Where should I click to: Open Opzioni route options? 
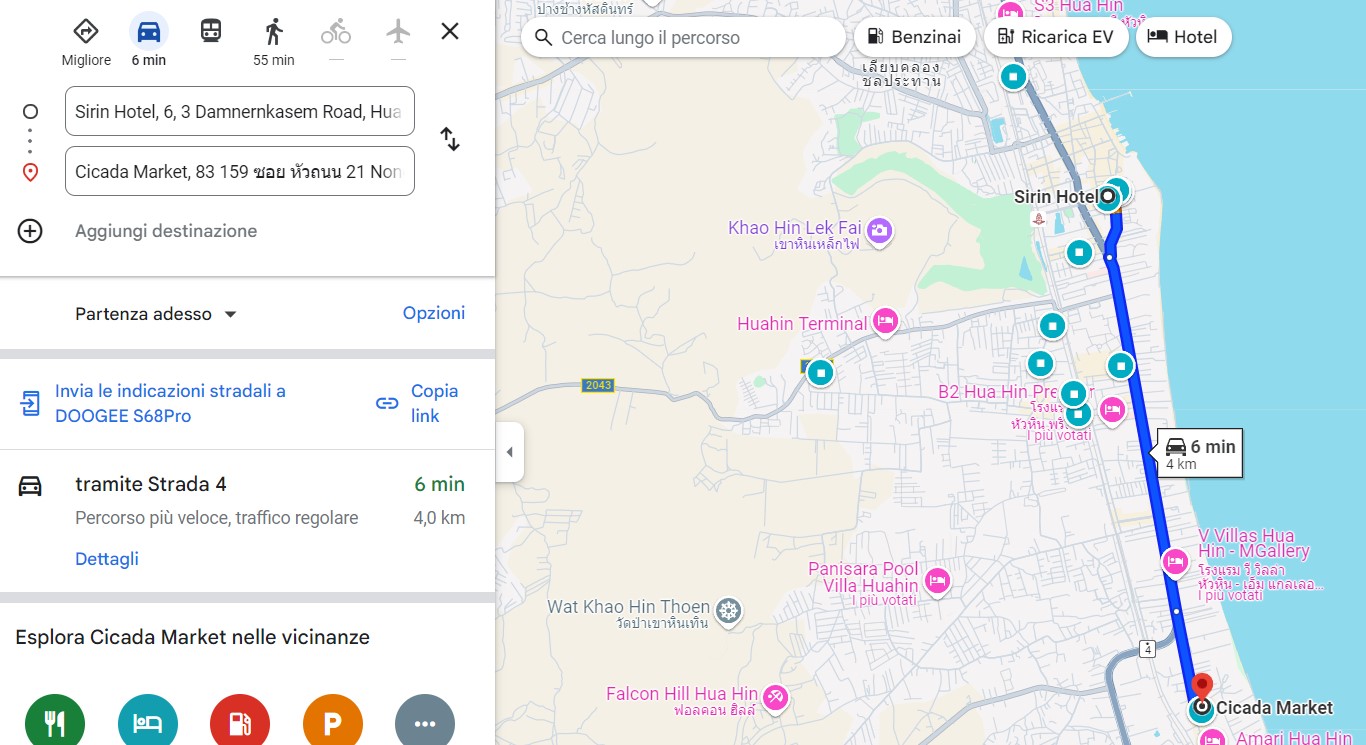pos(434,313)
